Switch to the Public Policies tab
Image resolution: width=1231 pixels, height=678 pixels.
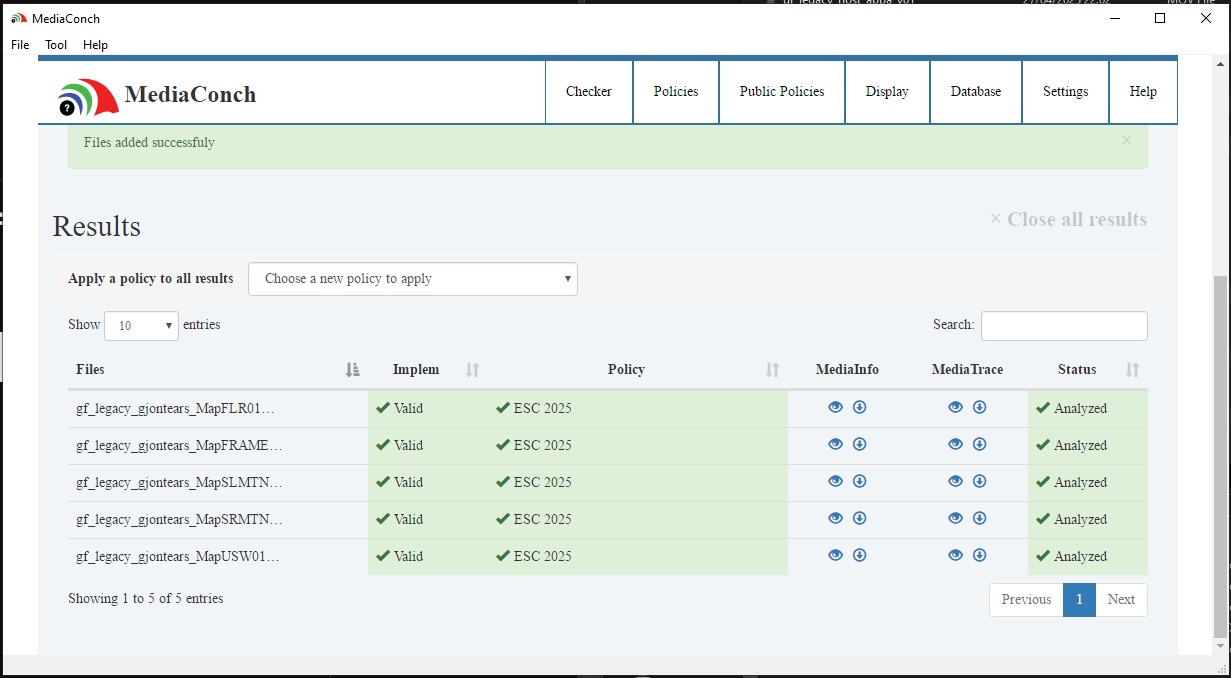click(782, 92)
